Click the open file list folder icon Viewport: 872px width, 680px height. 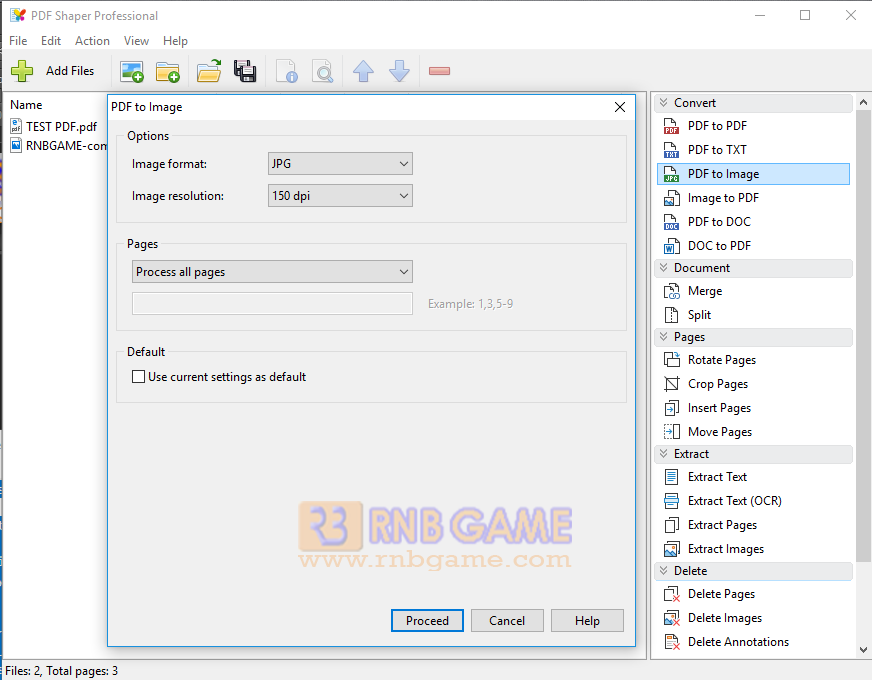[209, 71]
